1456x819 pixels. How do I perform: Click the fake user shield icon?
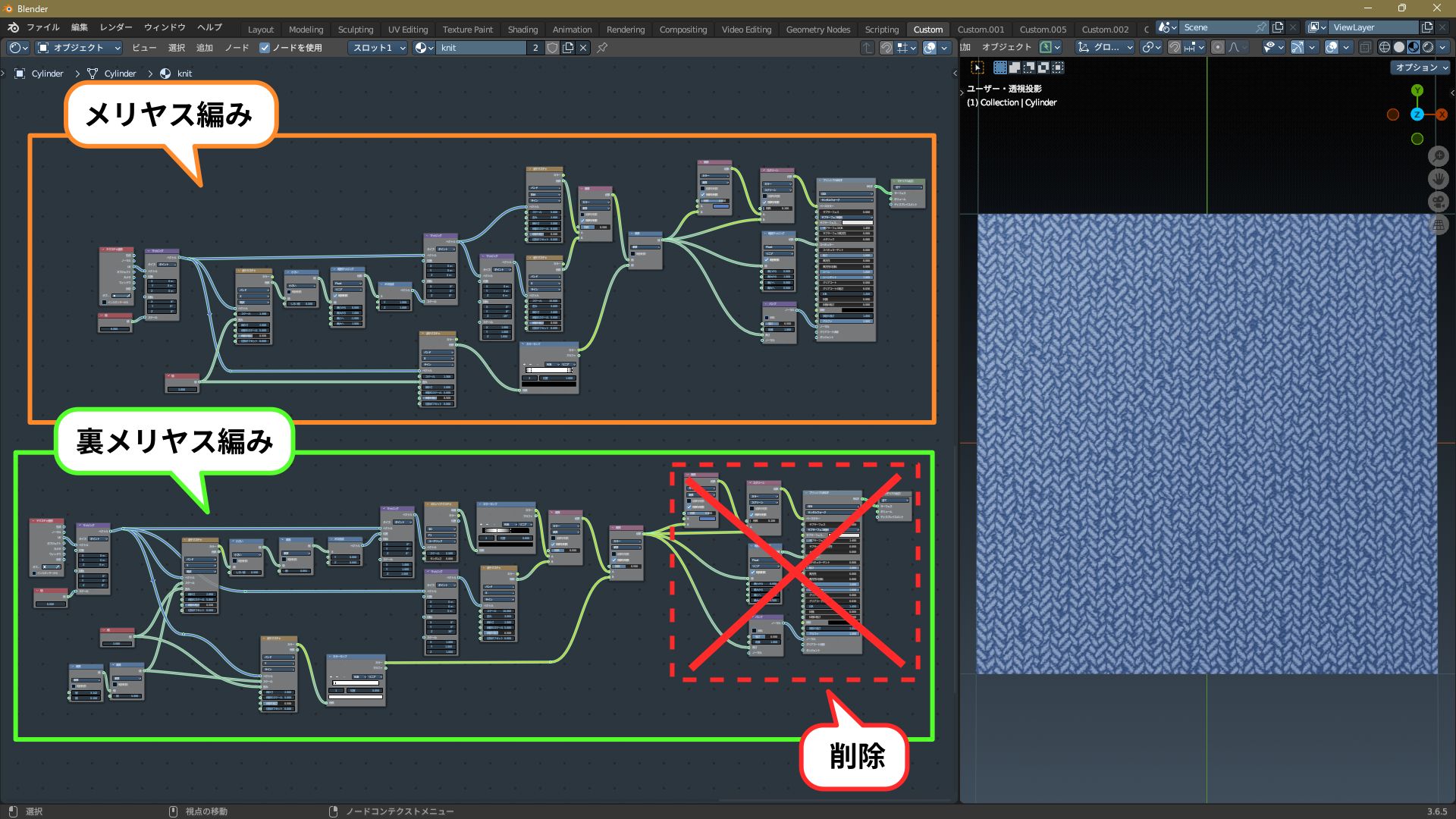tap(553, 48)
